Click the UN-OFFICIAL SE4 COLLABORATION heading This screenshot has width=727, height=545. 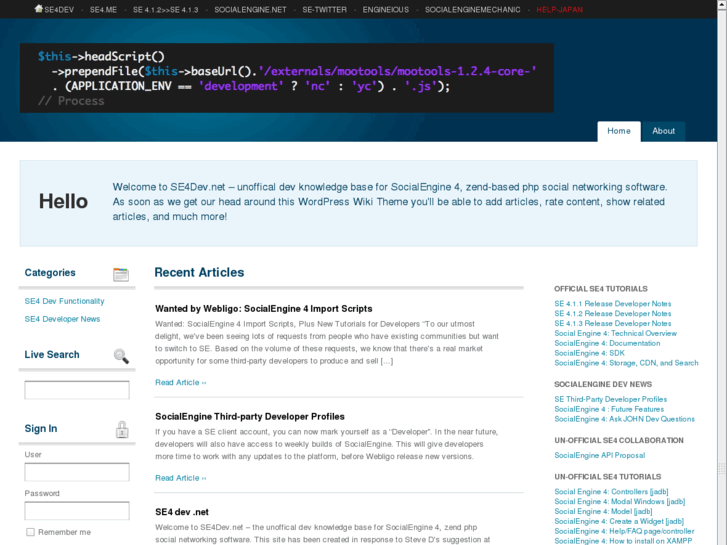[619, 440]
